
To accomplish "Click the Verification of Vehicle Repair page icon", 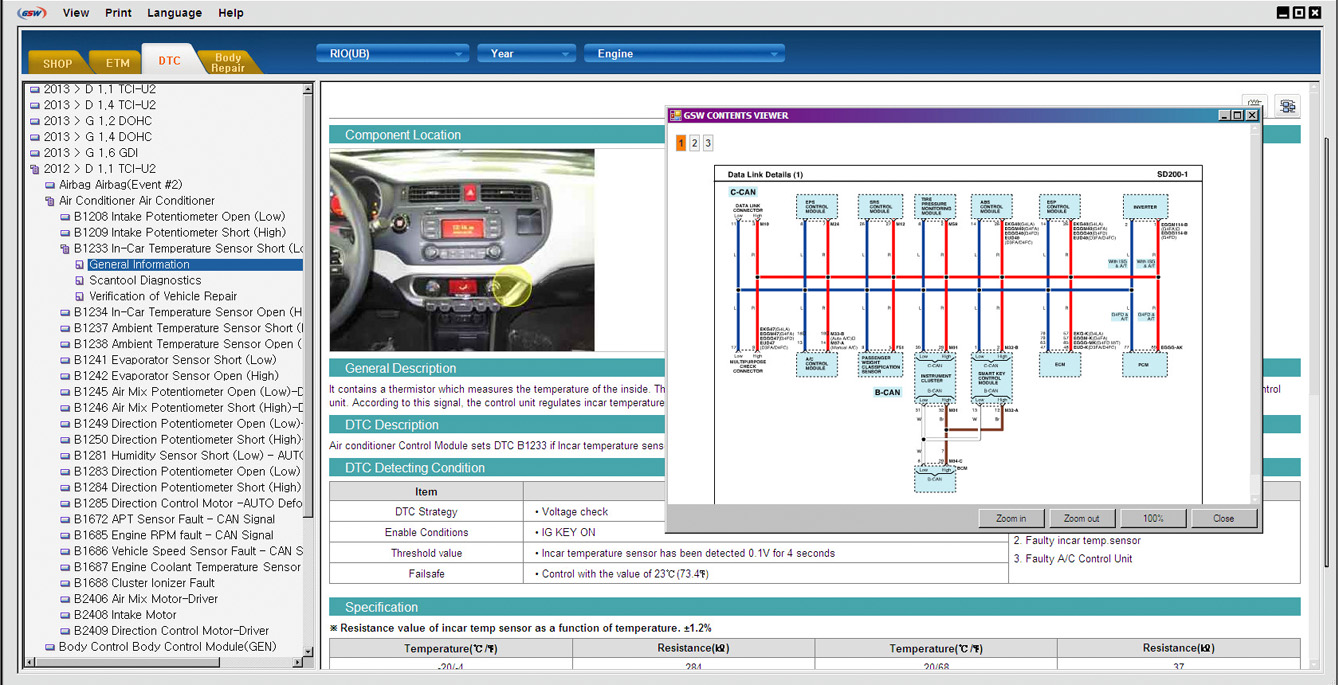I will click(x=80, y=297).
